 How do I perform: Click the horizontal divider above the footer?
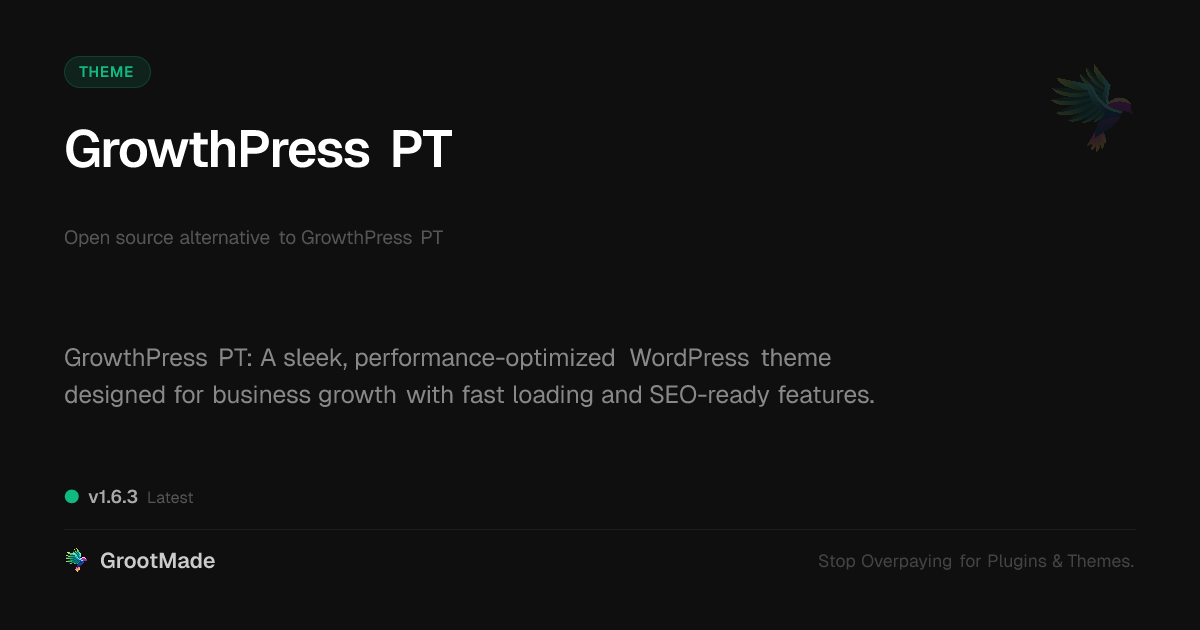coord(600,529)
